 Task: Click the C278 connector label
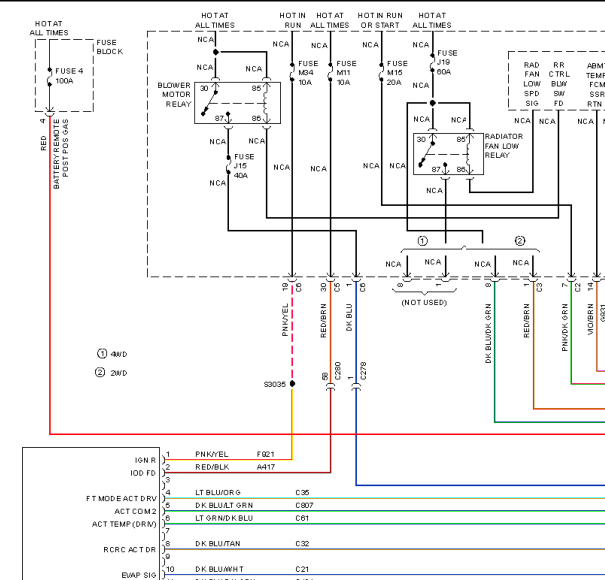(363, 371)
